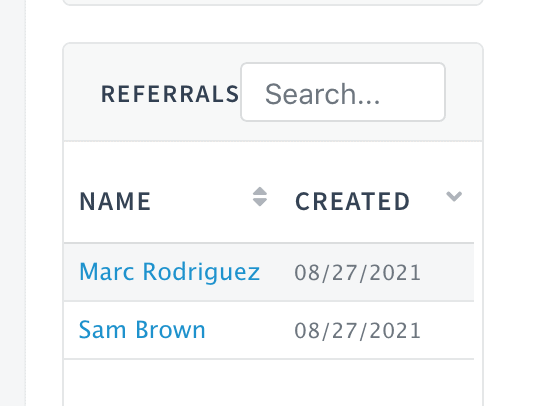
Task: Click the Search... placeholder text
Action: 322,94
